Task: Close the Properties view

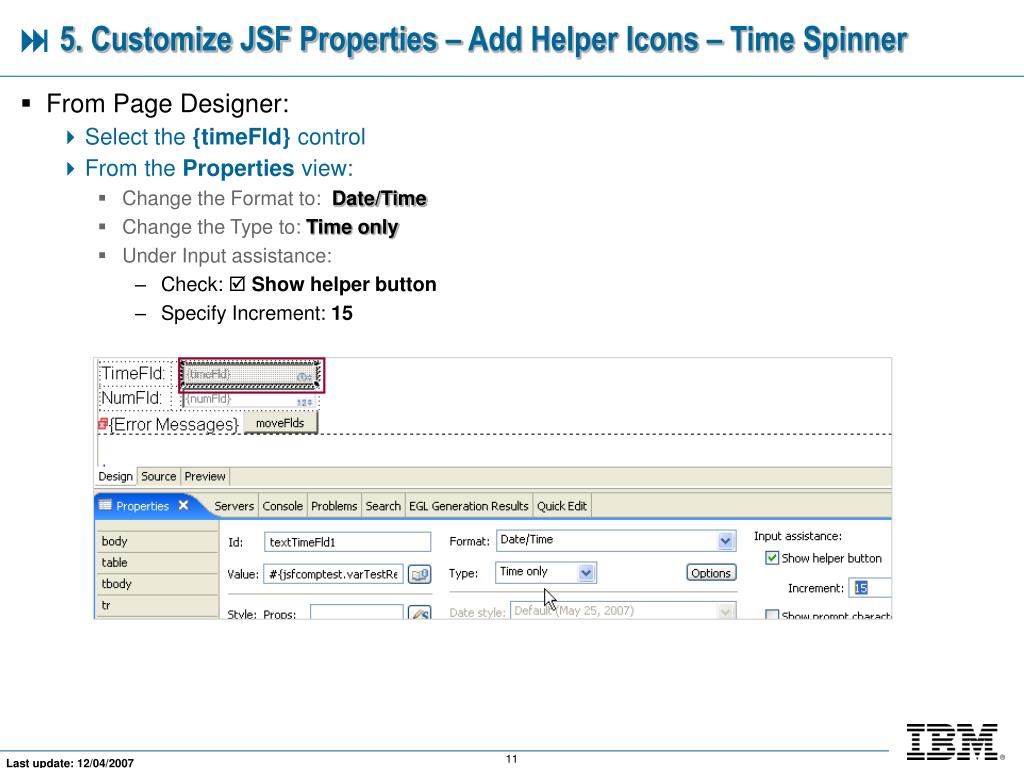Action: pyautogui.click(x=184, y=505)
